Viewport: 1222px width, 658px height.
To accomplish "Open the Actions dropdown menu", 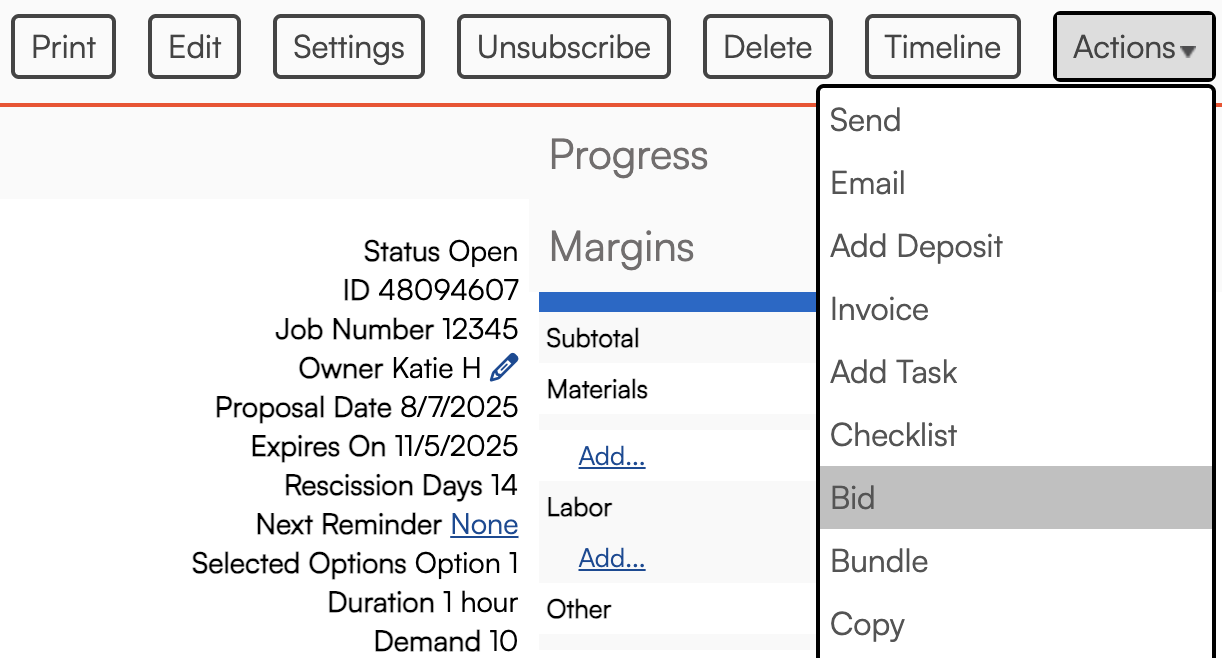I will click(1133, 47).
